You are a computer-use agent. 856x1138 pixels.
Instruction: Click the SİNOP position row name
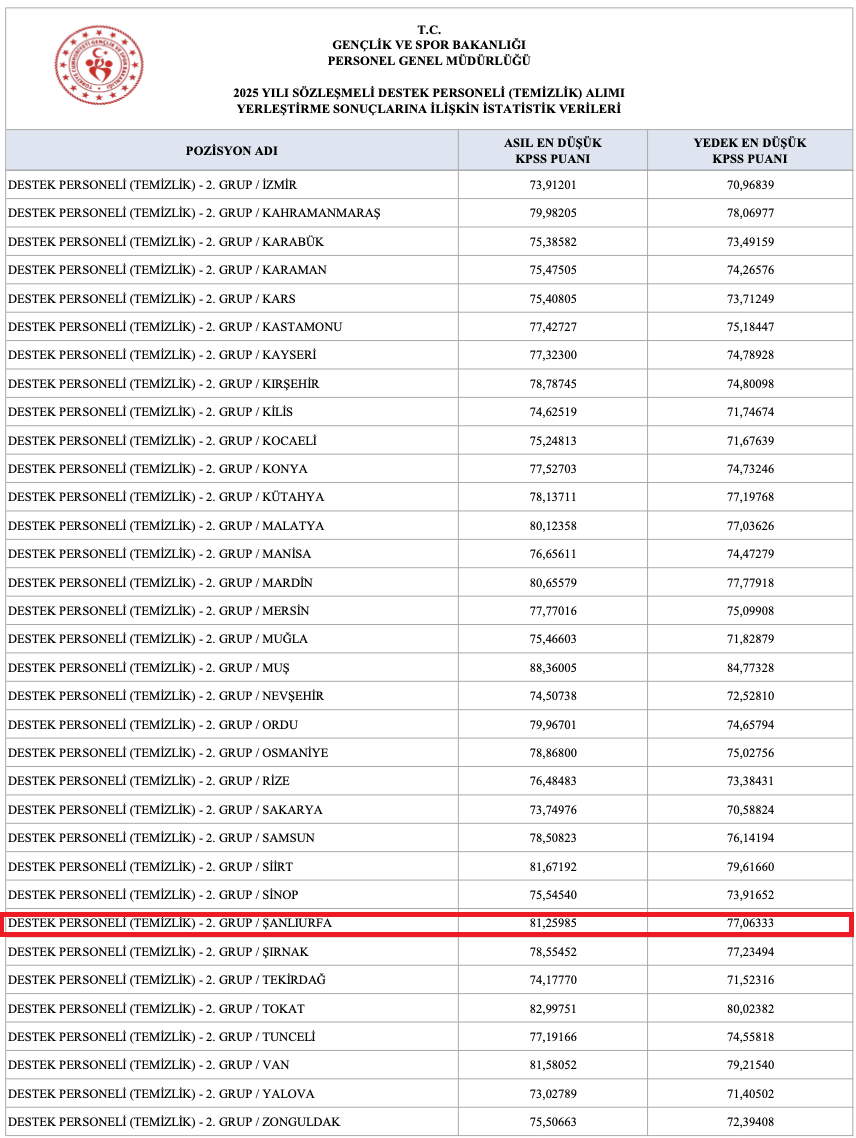153,896
